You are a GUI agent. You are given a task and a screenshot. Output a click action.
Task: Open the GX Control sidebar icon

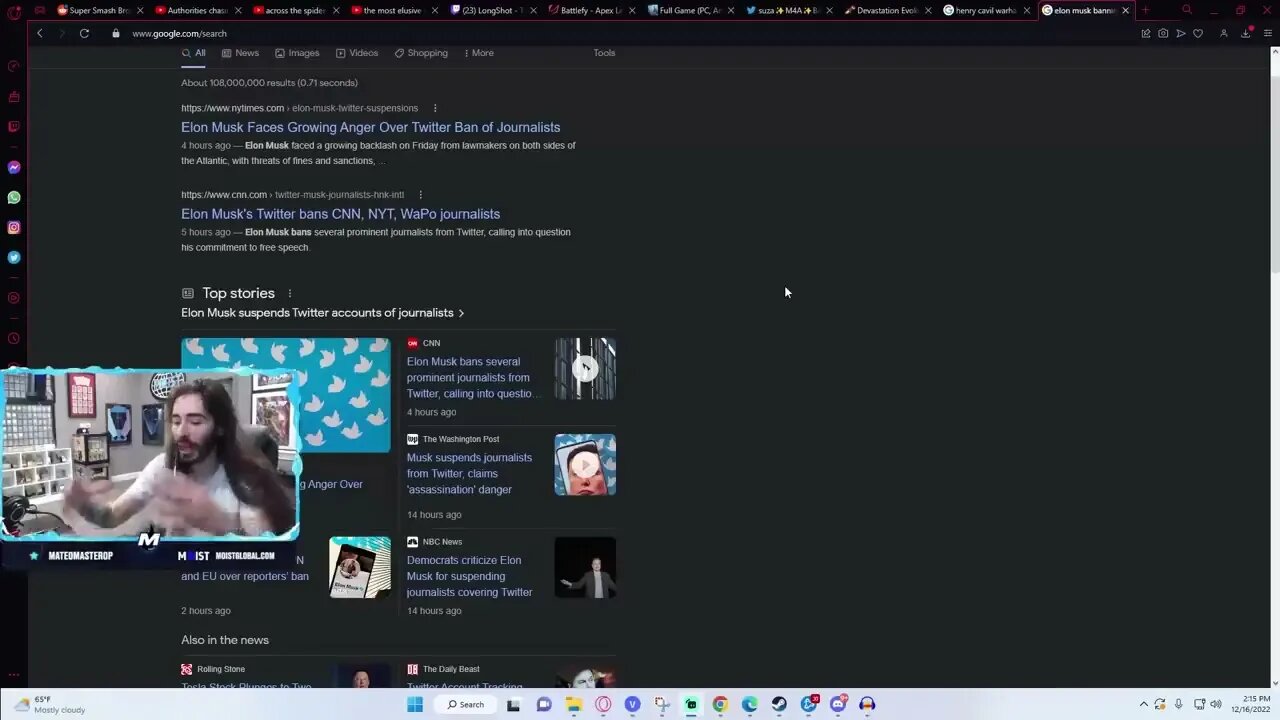14,67
